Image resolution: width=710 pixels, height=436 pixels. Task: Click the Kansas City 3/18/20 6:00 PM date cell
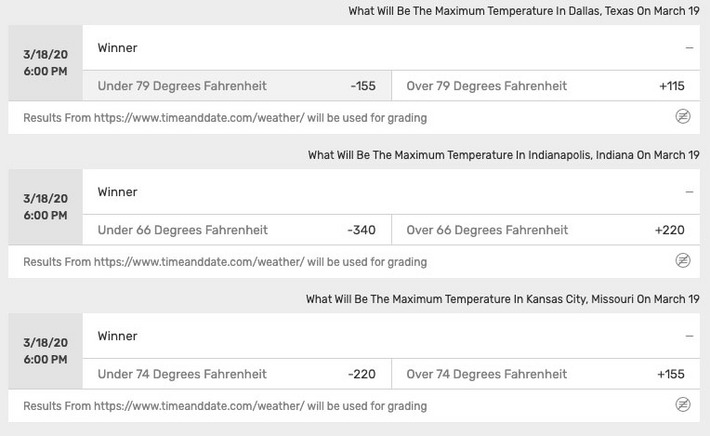(x=45, y=351)
